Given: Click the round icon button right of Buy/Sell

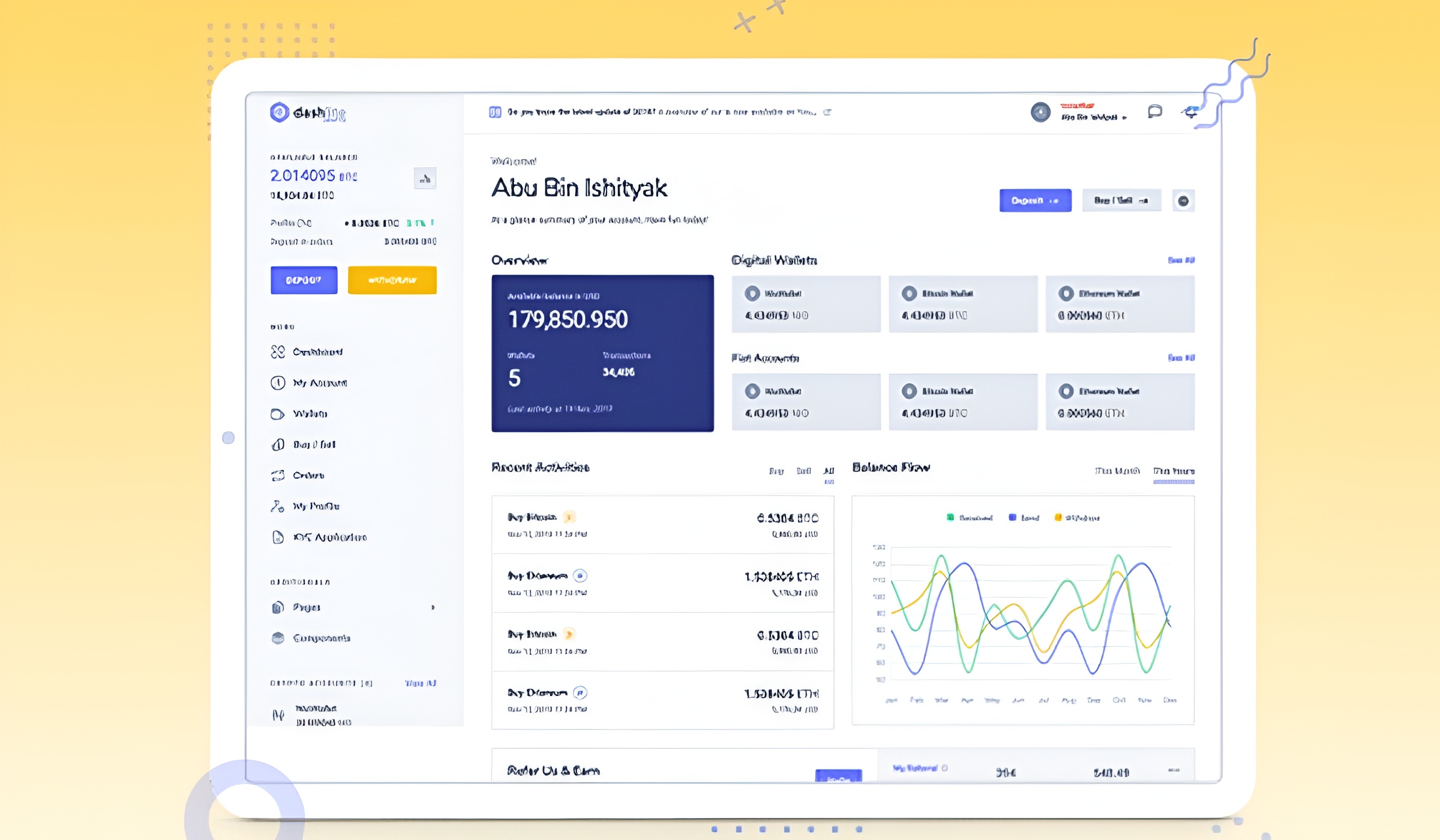Looking at the screenshot, I should pos(1183,201).
